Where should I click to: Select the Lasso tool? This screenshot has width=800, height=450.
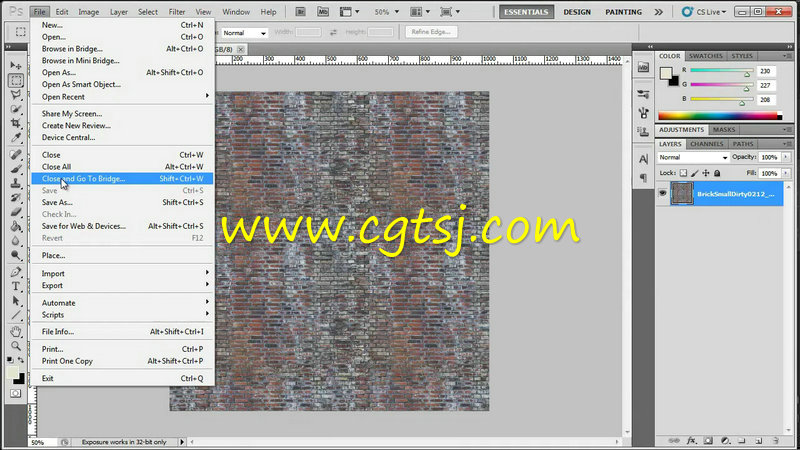click(x=16, y=94)
